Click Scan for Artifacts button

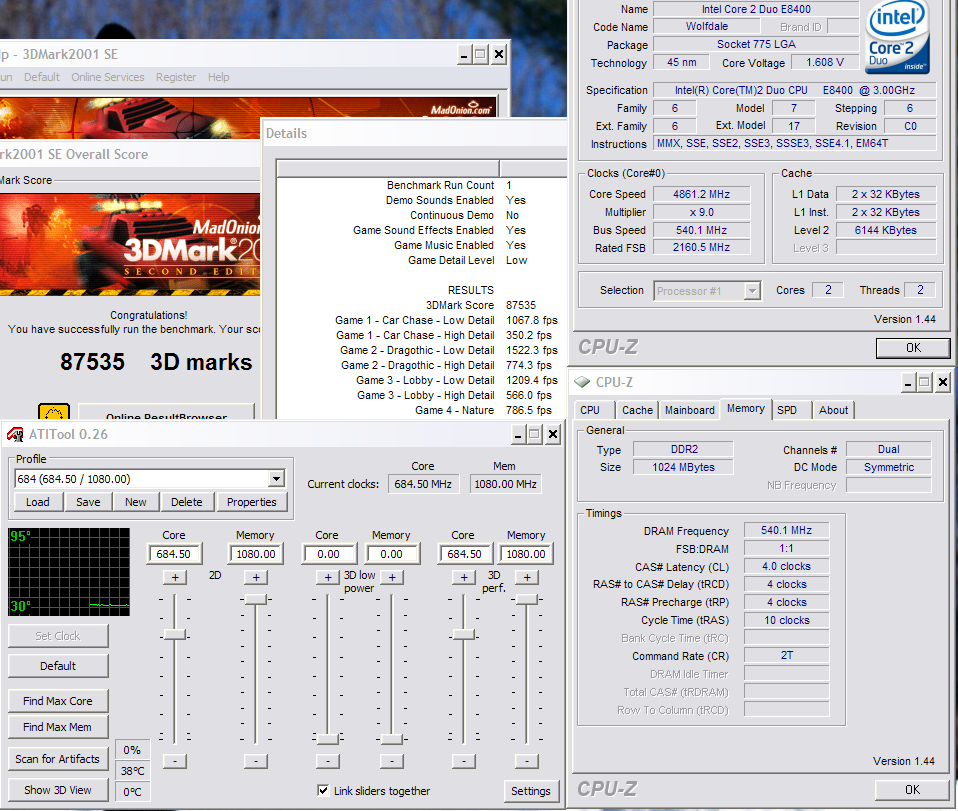click(58, 758)
